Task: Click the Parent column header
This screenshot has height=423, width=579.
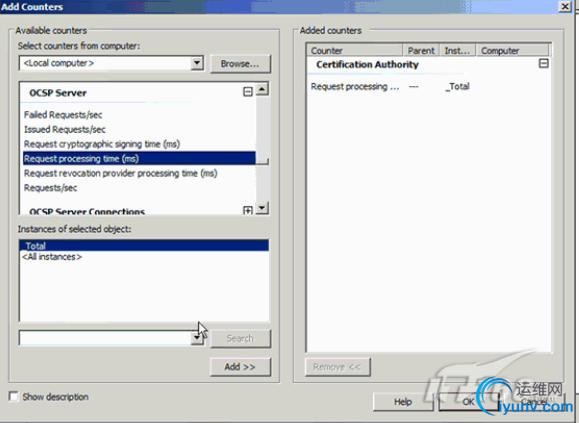Action: coord(421,51)
